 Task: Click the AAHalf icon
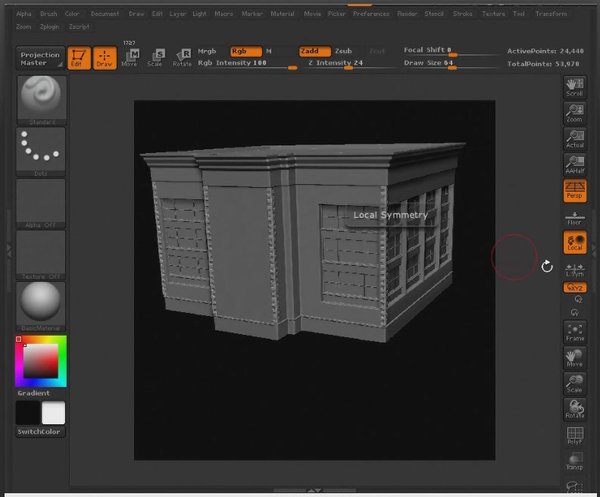[575, 165]
